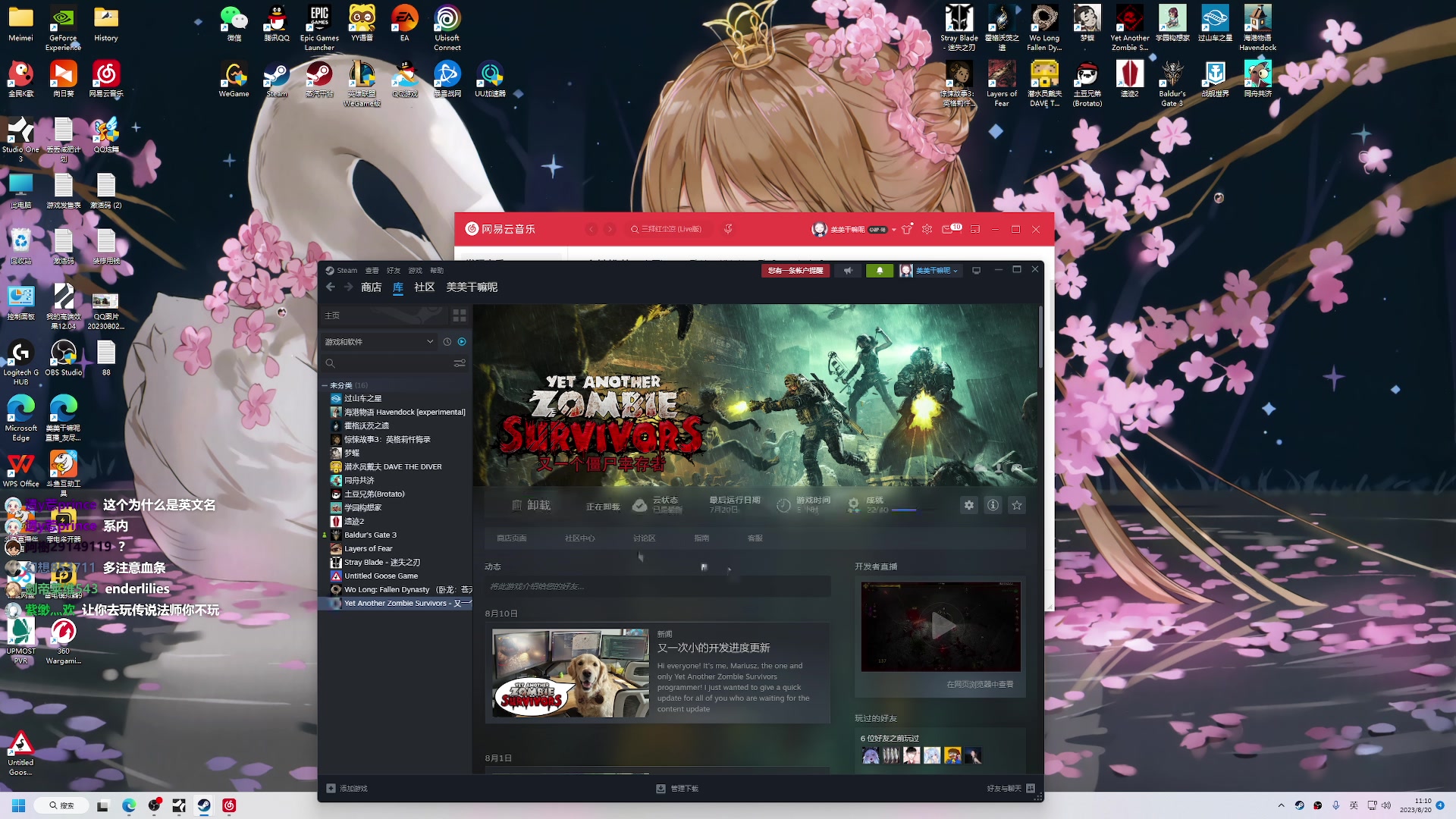Open 管理下载 downloads manager
The width and height of the screenshot is (1456, 819).
677,789
